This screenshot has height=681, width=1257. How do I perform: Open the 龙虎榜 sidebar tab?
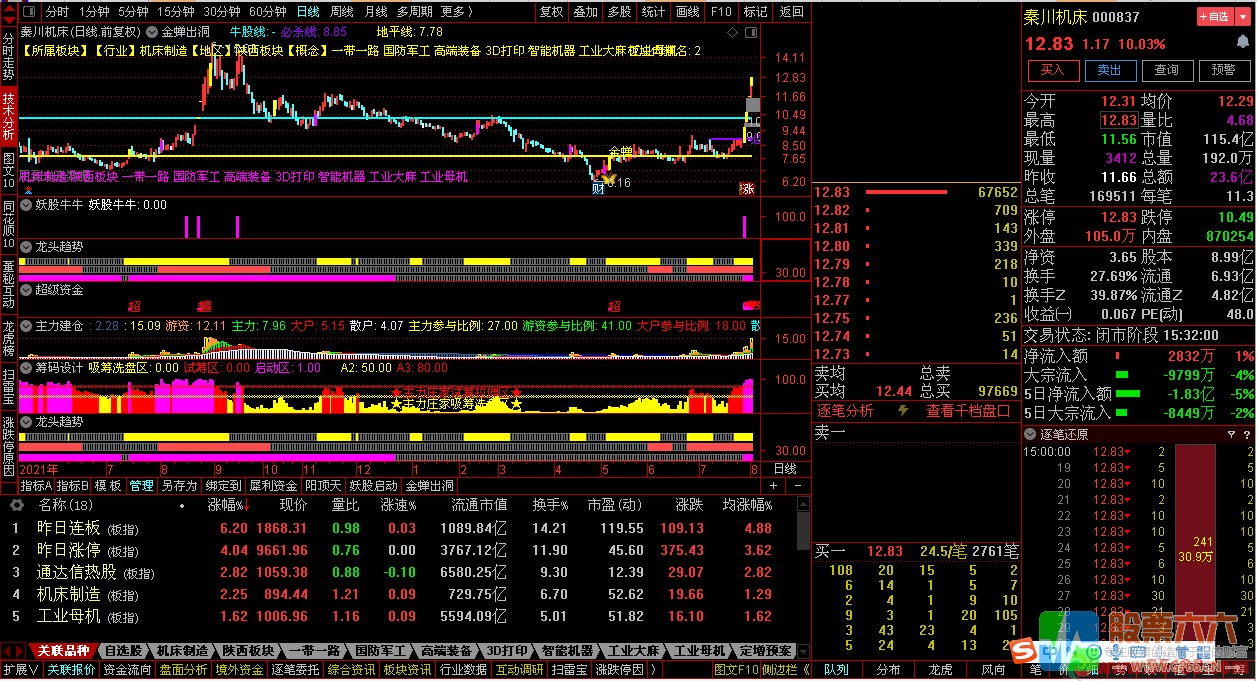(x=9, y=338)
